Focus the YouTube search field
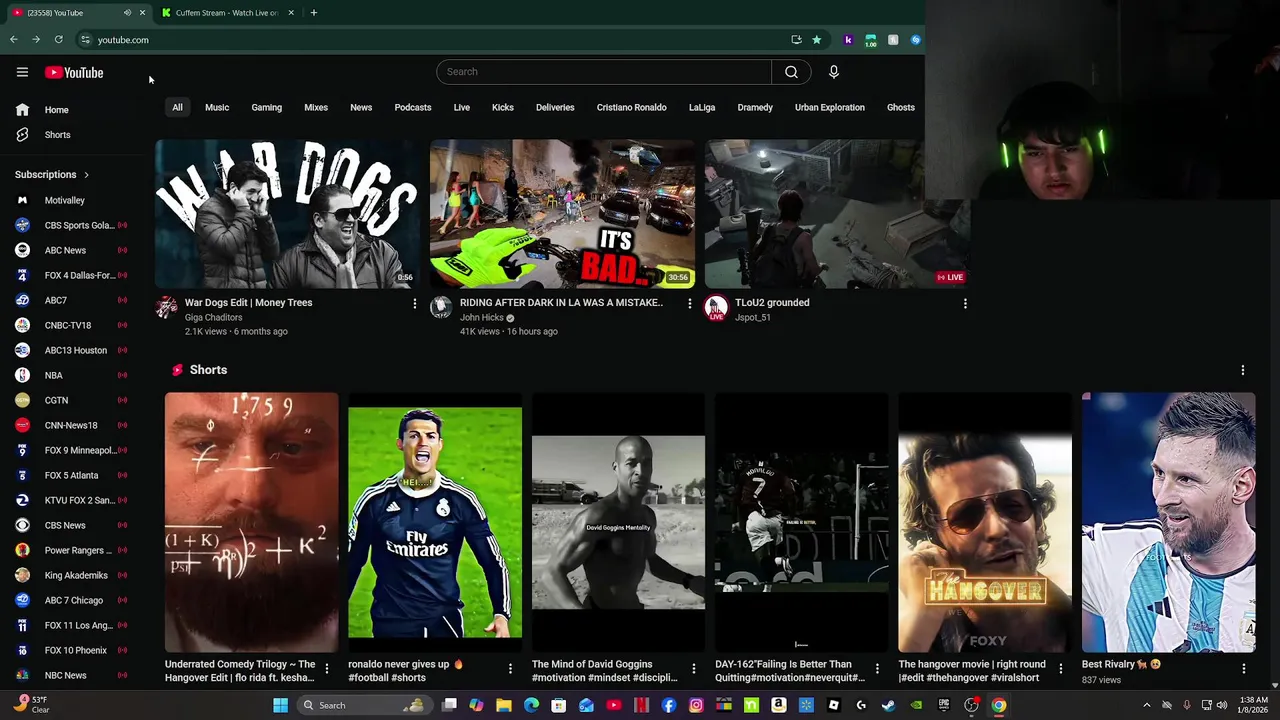Screen dimensions: 1280x720 tap(604, 72)
